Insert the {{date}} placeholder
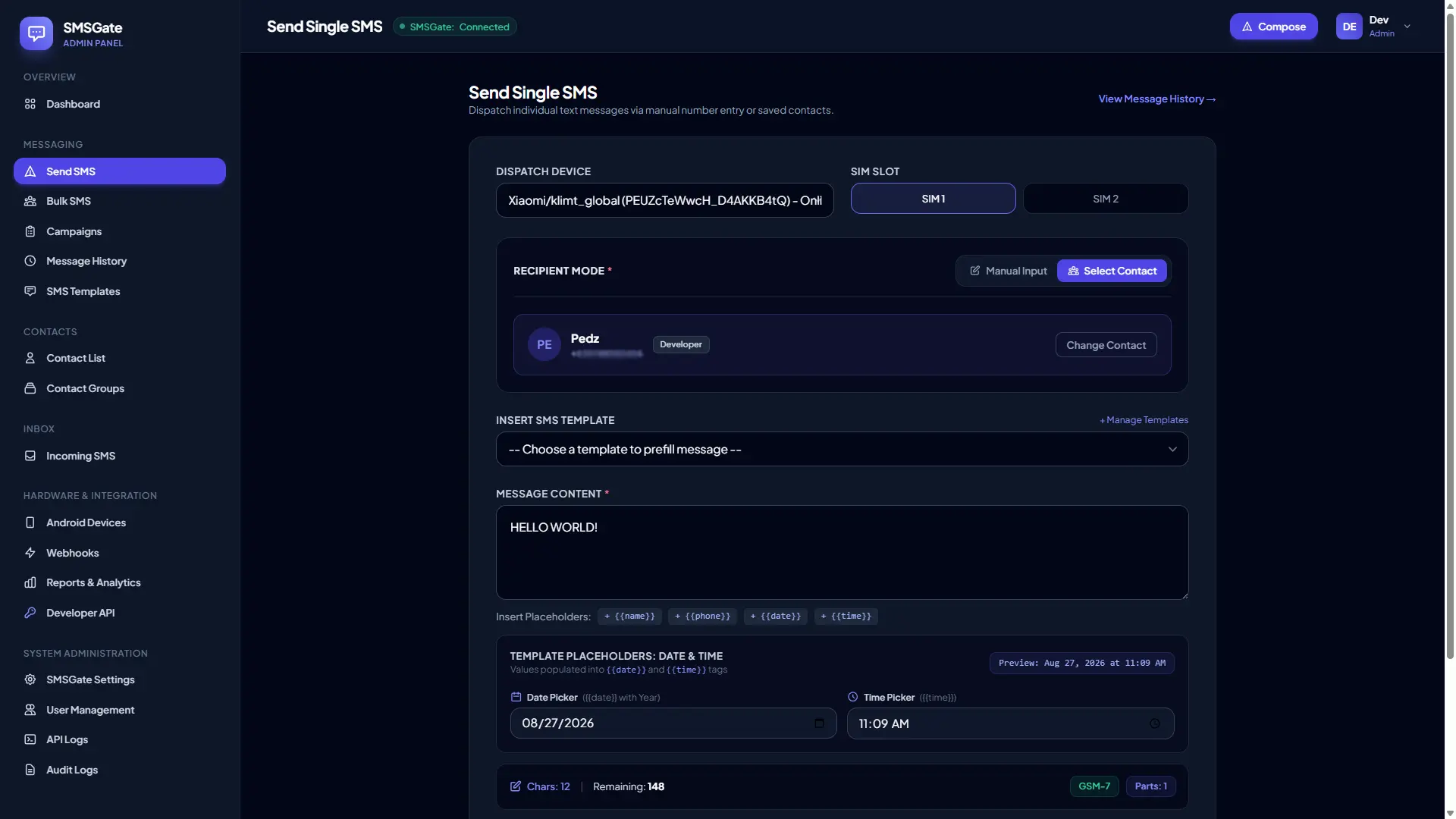 775,617
